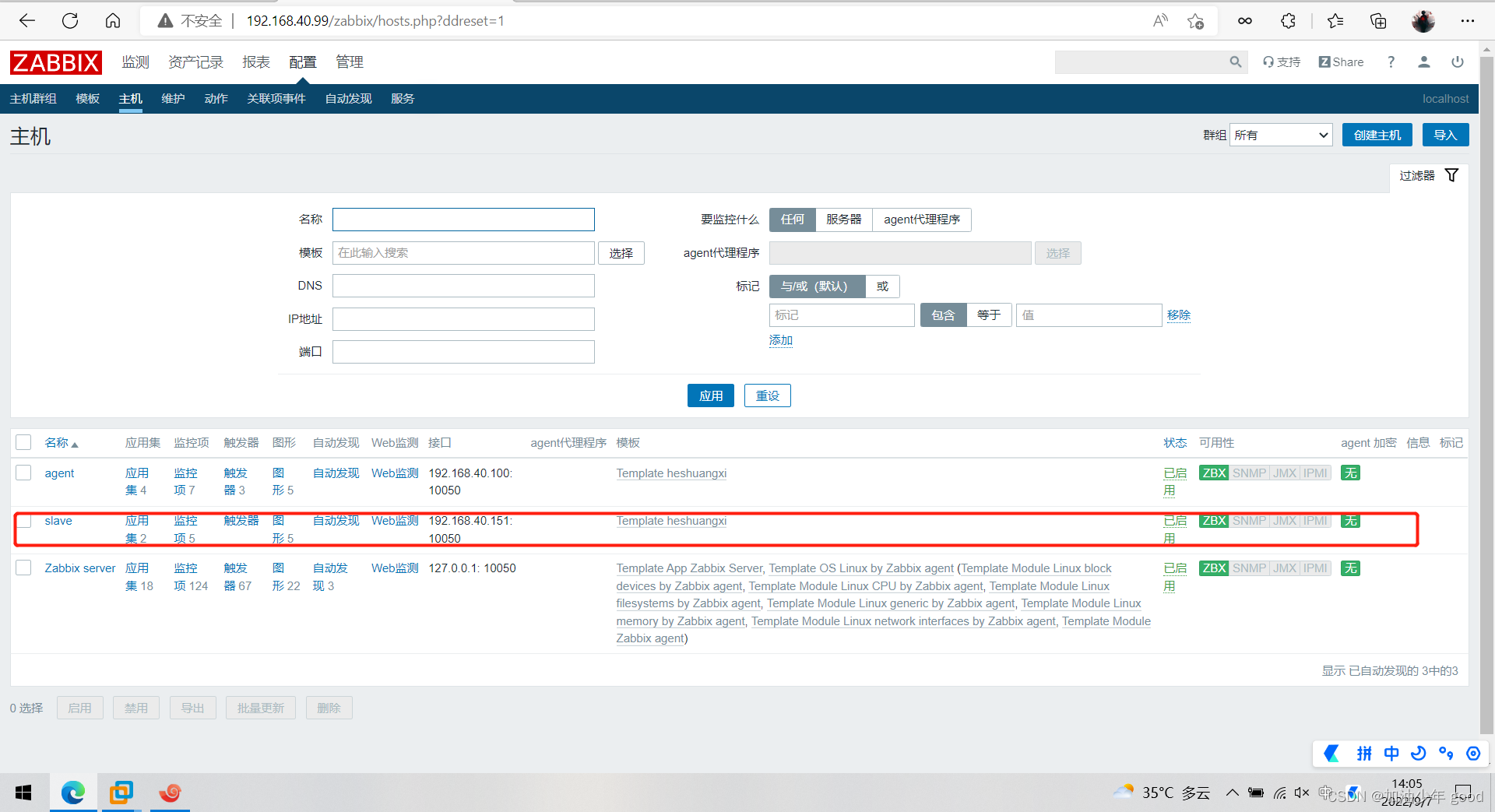Open browser collections icon

point(1378,21)
